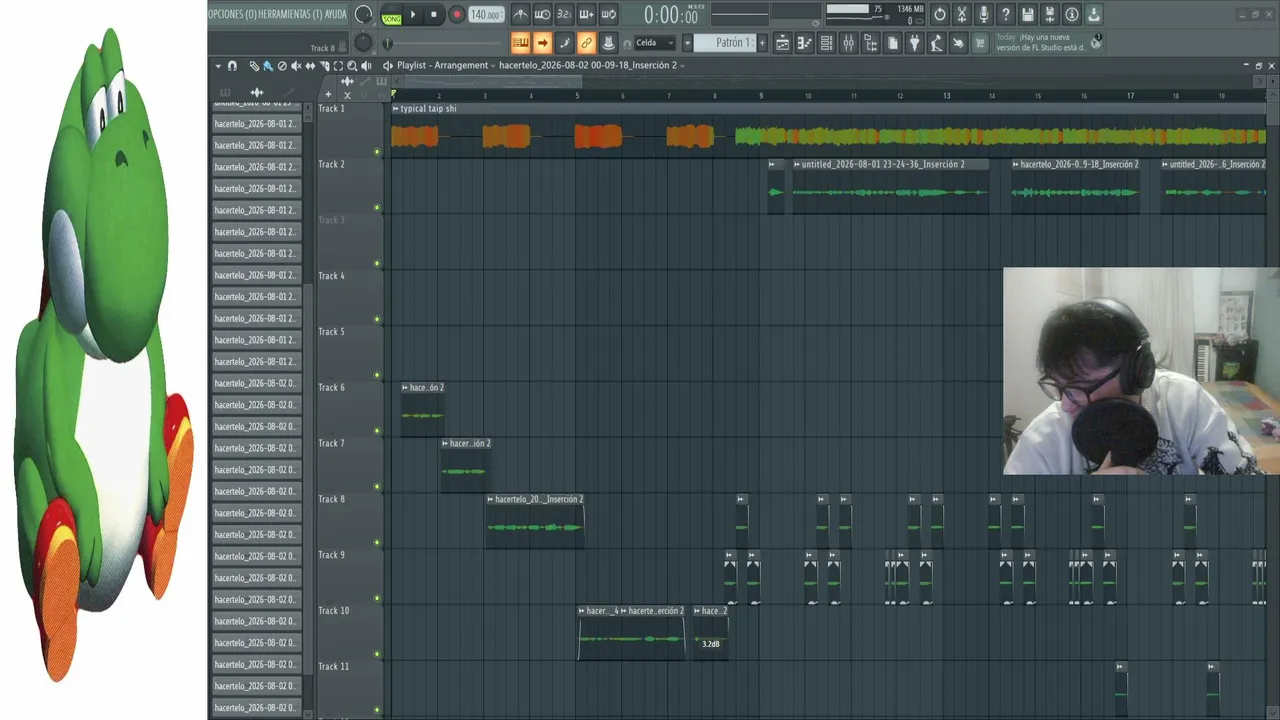Select the Mute speaker tool in the Playlist
The image size is (1280, 720).
[296, 66]
